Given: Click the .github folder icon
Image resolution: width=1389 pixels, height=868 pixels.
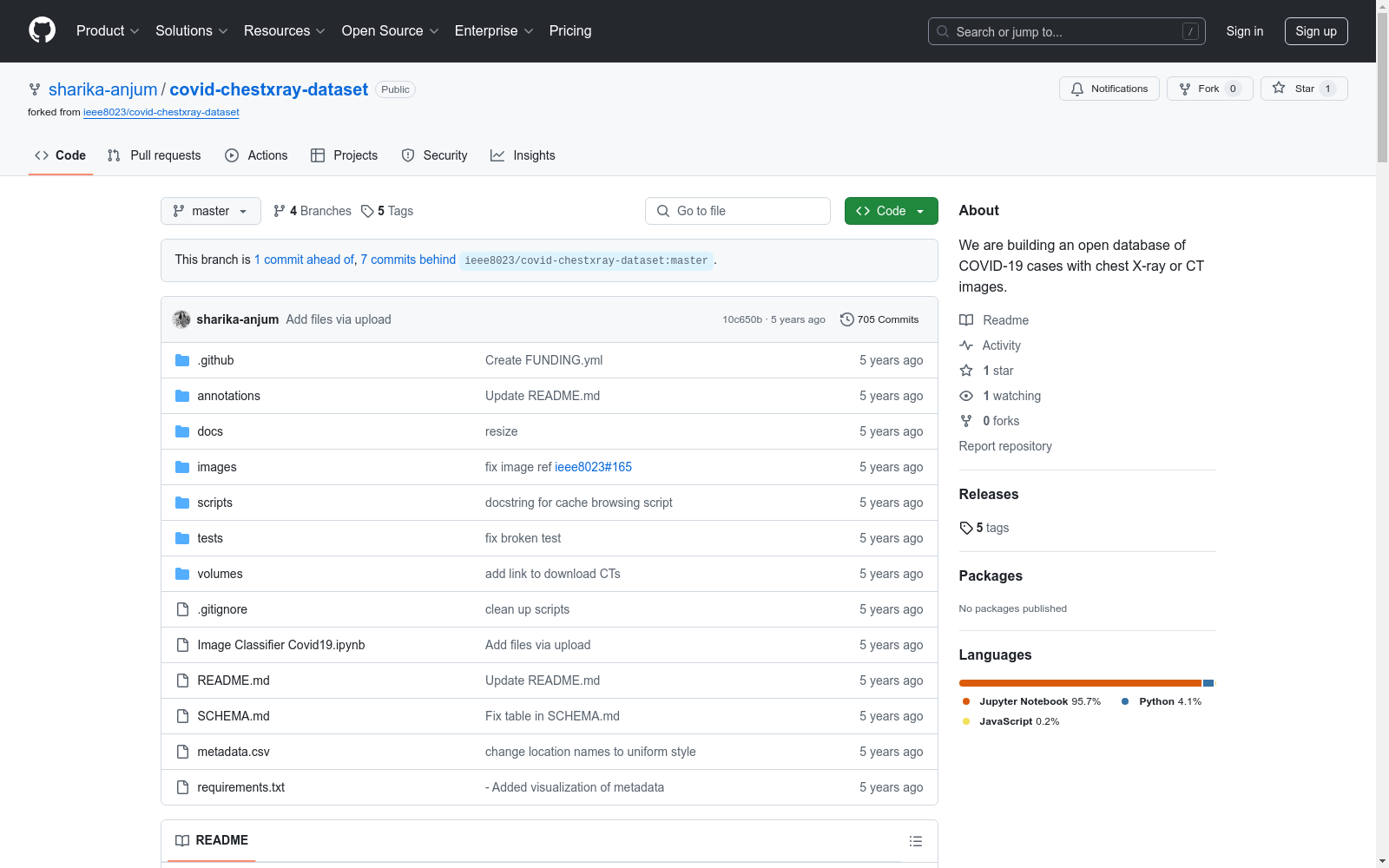Looking at the screenshot, I should 182,360.
